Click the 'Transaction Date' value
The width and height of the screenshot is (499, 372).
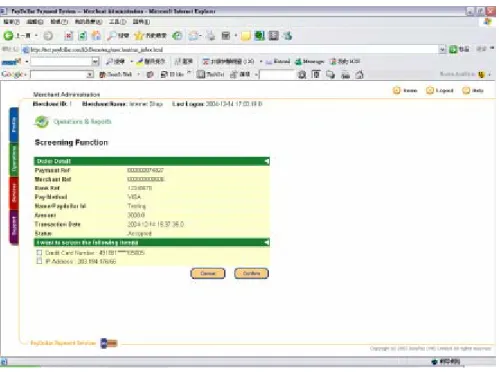[x=155, y=224]
